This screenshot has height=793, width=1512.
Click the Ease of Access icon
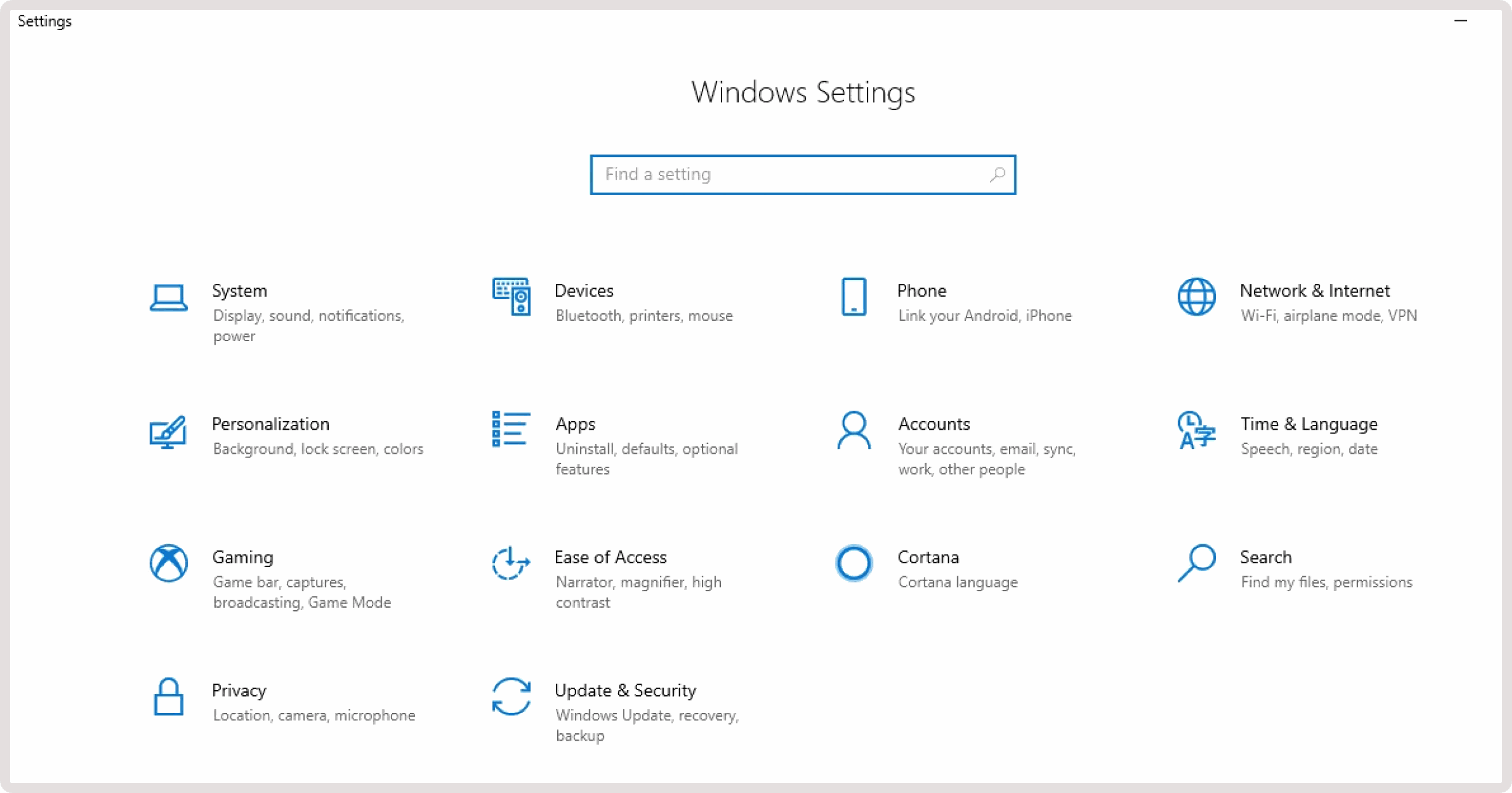click(511, 563)
